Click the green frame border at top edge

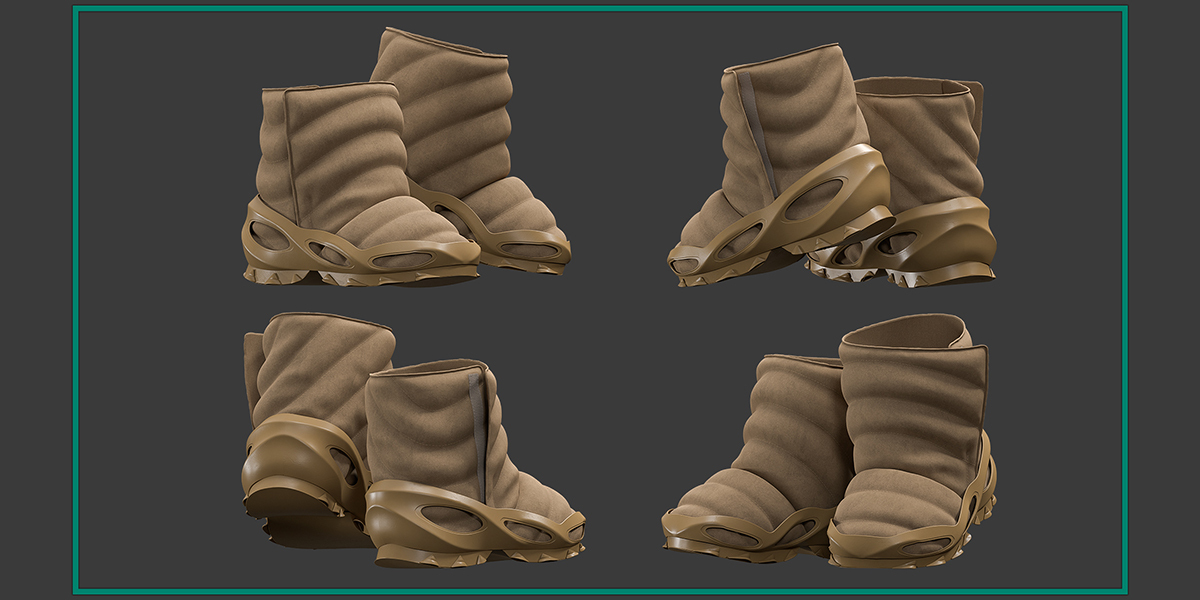point(600,8)
